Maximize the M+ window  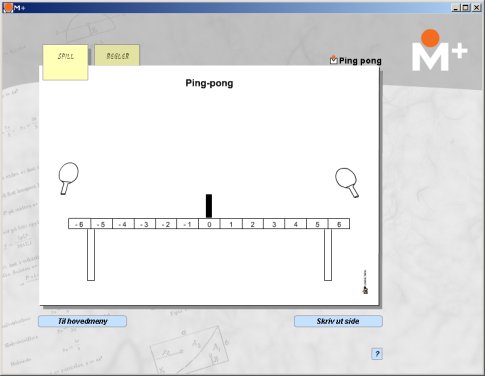click(466, 7)
